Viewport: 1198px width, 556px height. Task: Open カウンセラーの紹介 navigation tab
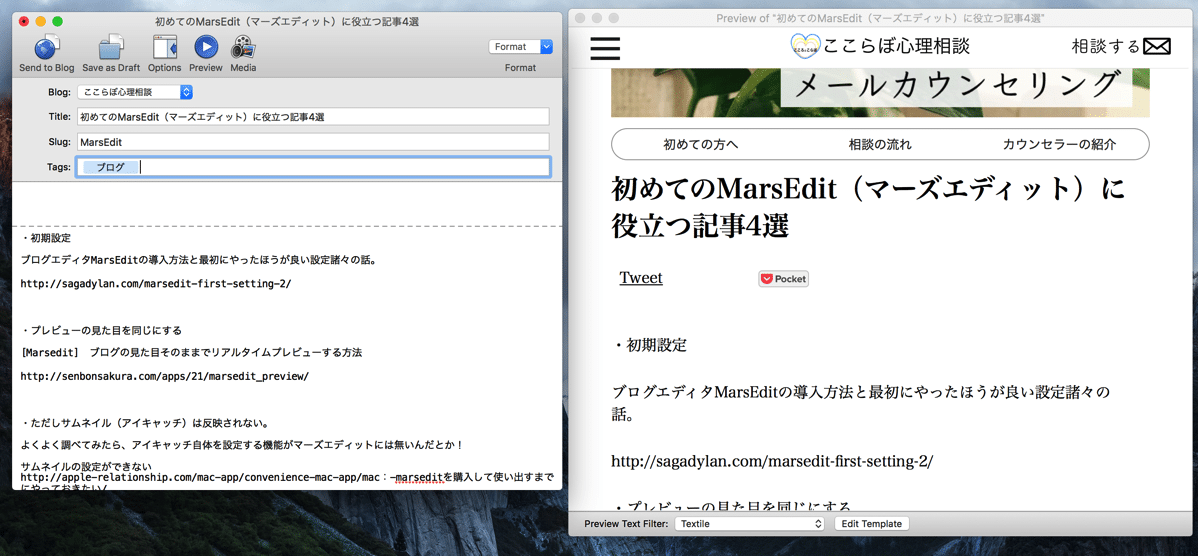click(x=1059, y=144)
